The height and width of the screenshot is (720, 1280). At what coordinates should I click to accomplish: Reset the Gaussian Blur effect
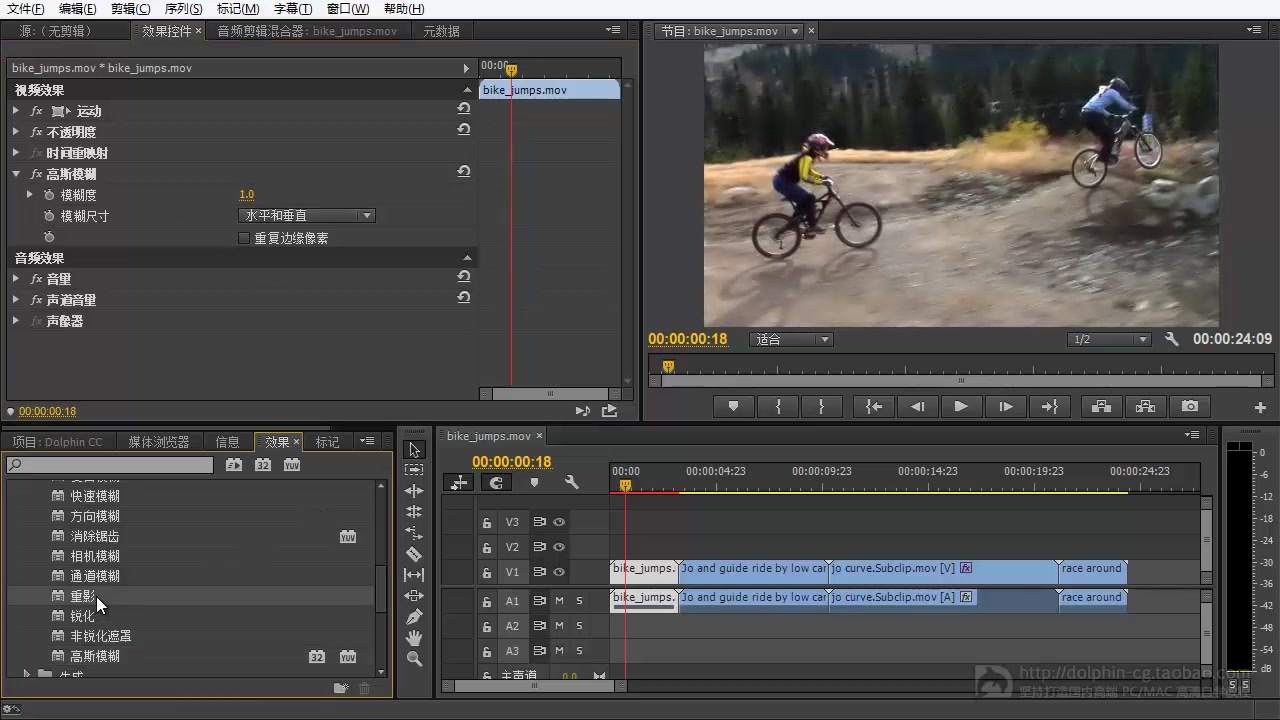coord(464,172)
